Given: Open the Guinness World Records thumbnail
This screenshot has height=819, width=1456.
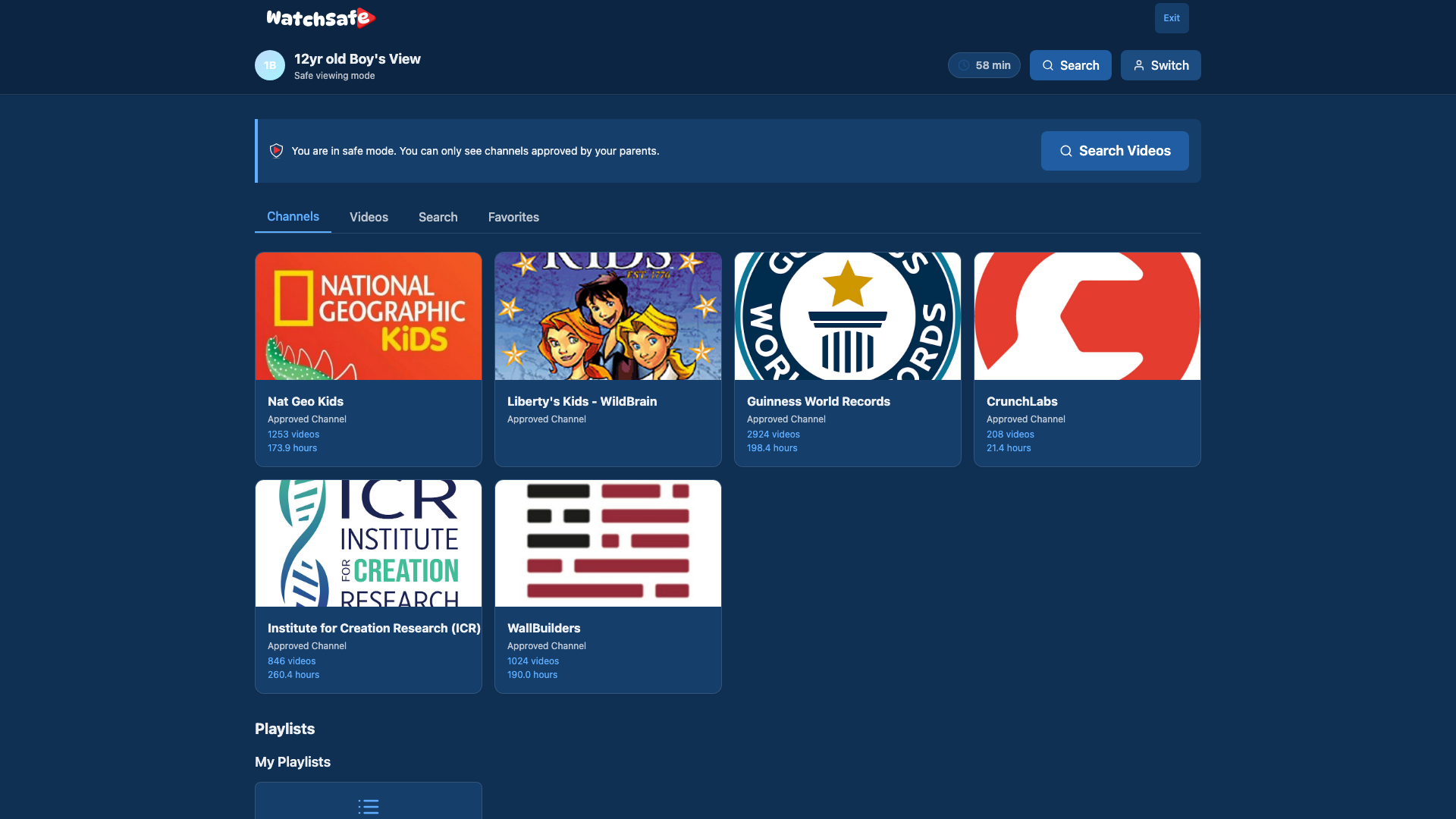Looking at the screenshot, I should tap(848, 316).
